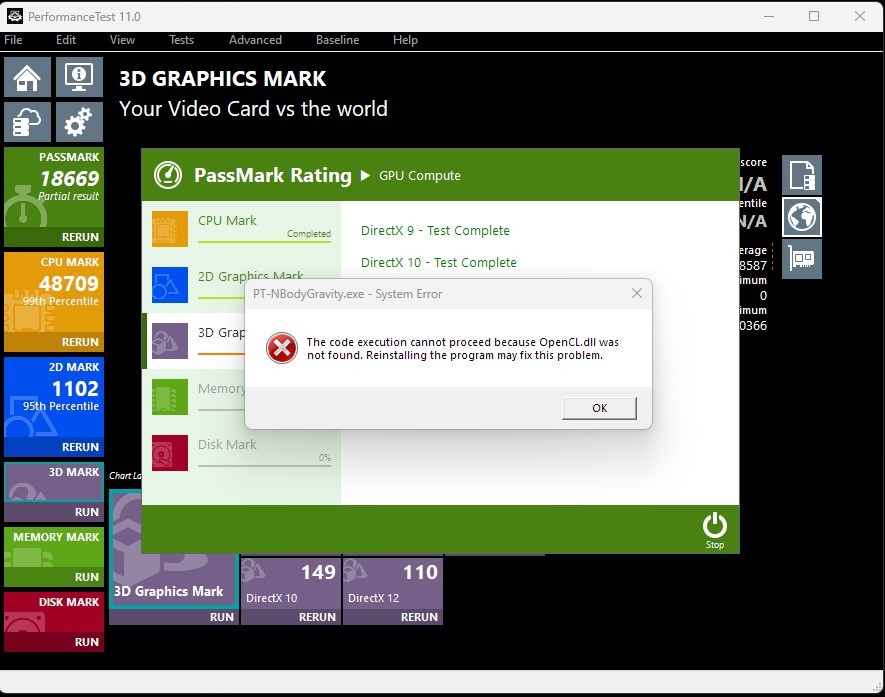
Task: Click the OpenCL.dll not found error message
Action: pos(462,348)
